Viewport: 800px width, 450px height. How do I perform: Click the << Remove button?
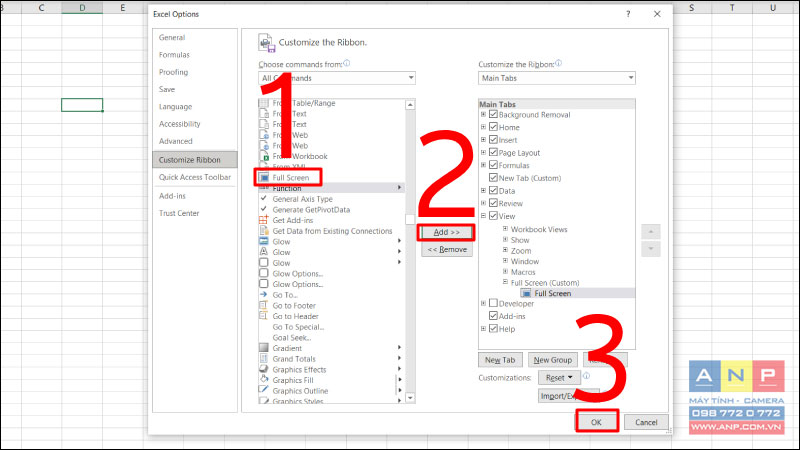[x=447, y=249]
